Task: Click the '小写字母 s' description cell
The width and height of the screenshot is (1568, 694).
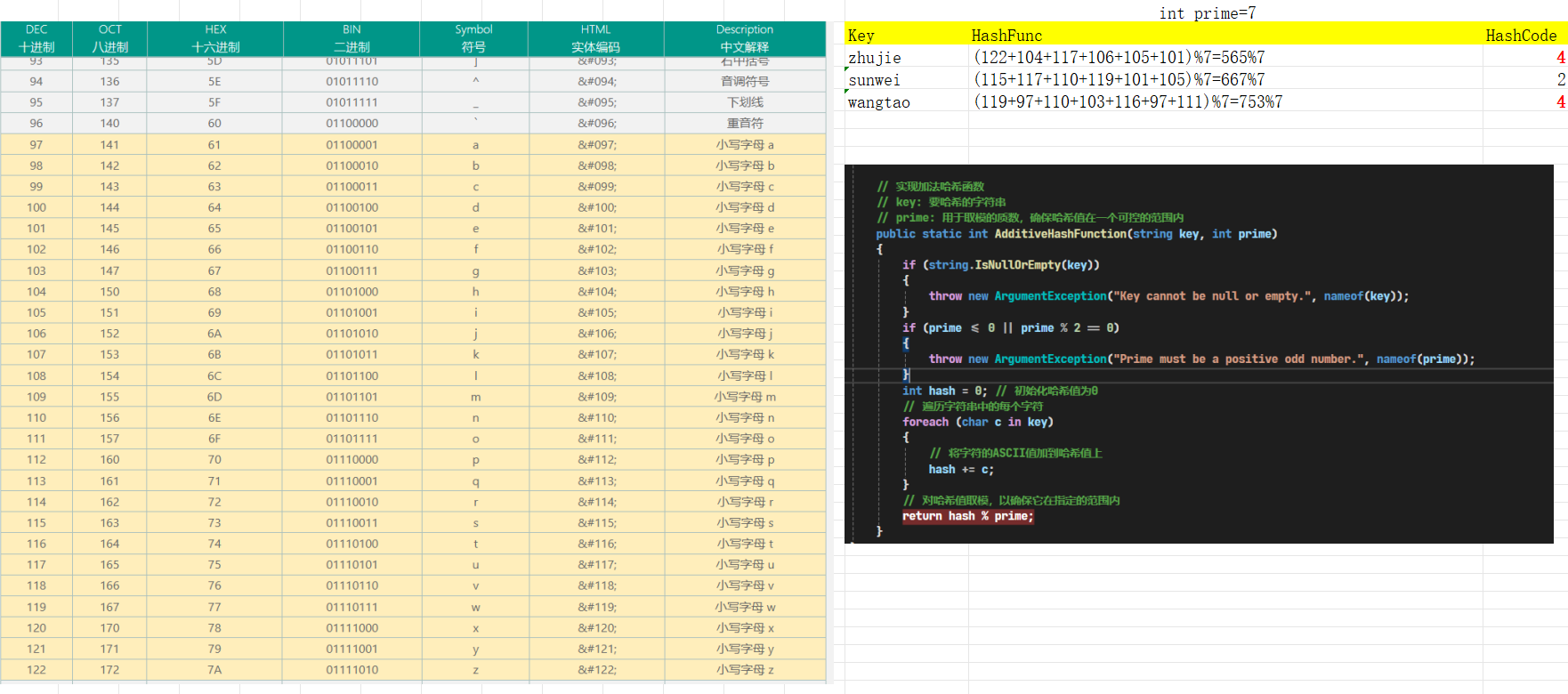Action: (745, 523)
